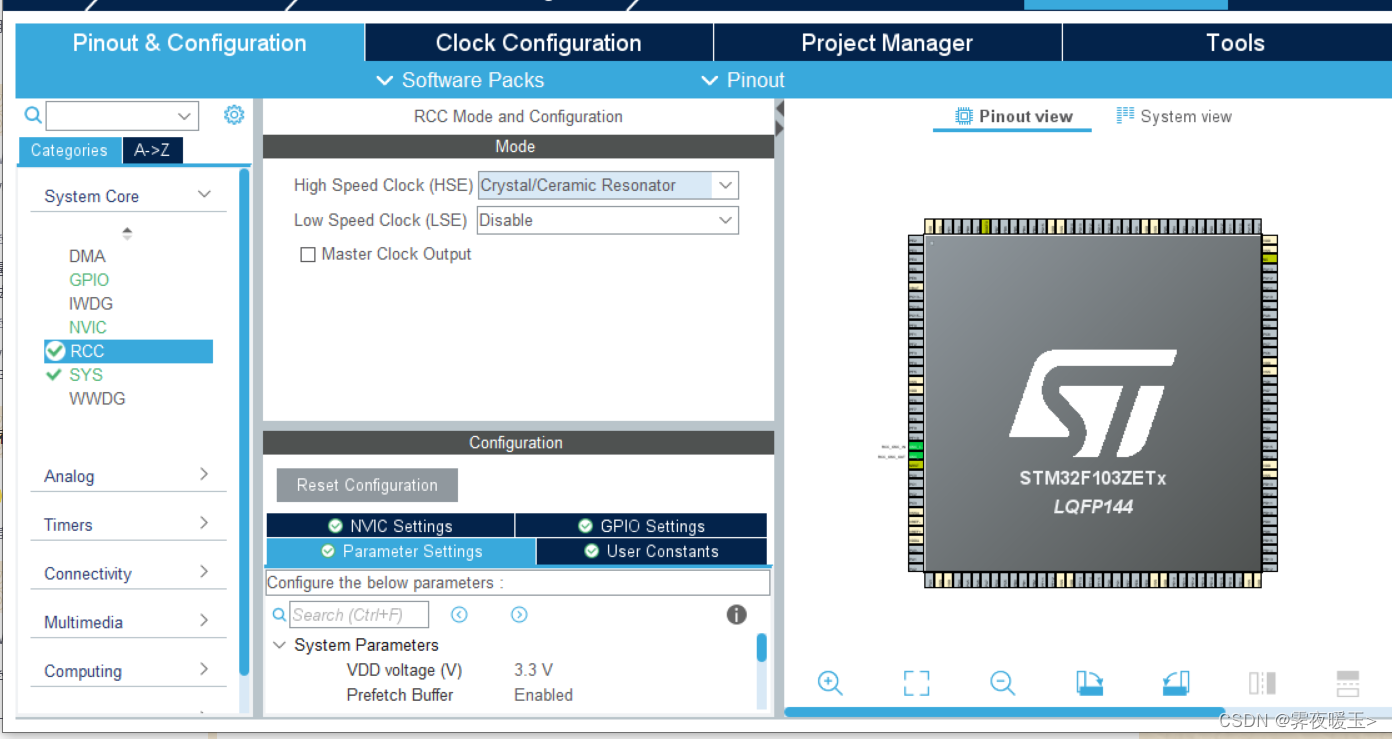Switch to the Project Manager tab
The image size is (1392, 739).
[887, 43]
